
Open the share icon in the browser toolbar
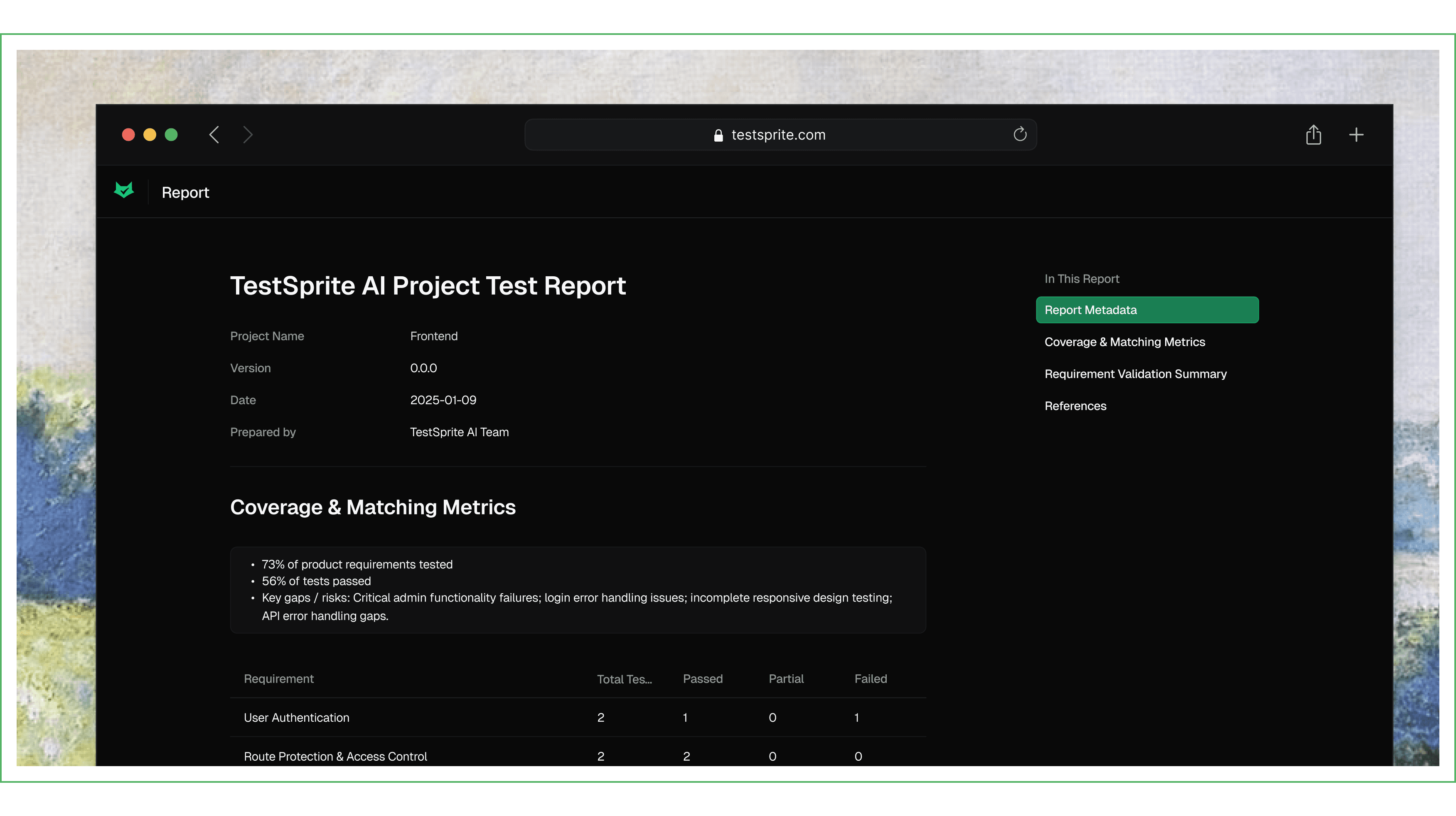1313,135
